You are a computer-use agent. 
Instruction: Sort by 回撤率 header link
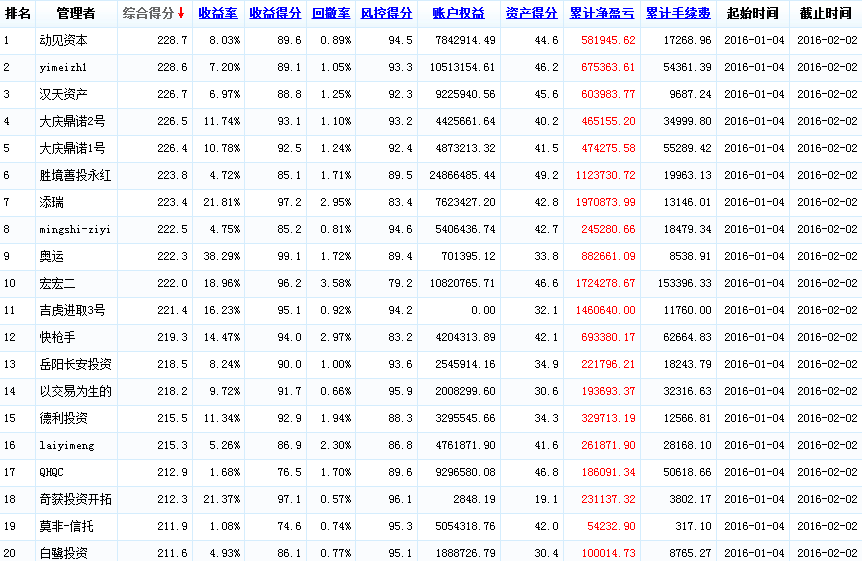[331, 13]
